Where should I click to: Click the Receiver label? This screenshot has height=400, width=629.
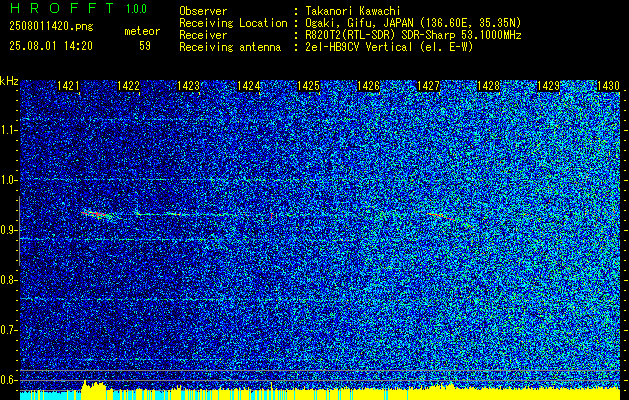tap(203, 35)
